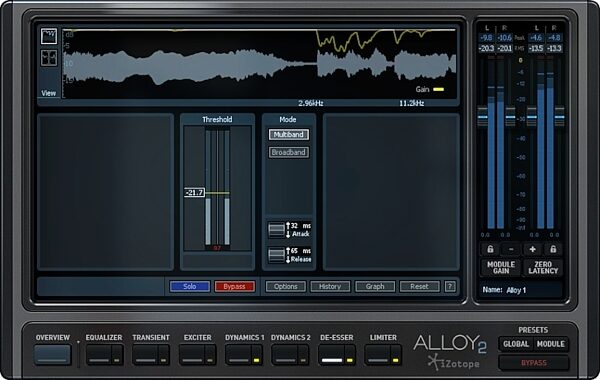Open the View label under the icons
This screenshot has height=380, width=600.
(49, 93)
